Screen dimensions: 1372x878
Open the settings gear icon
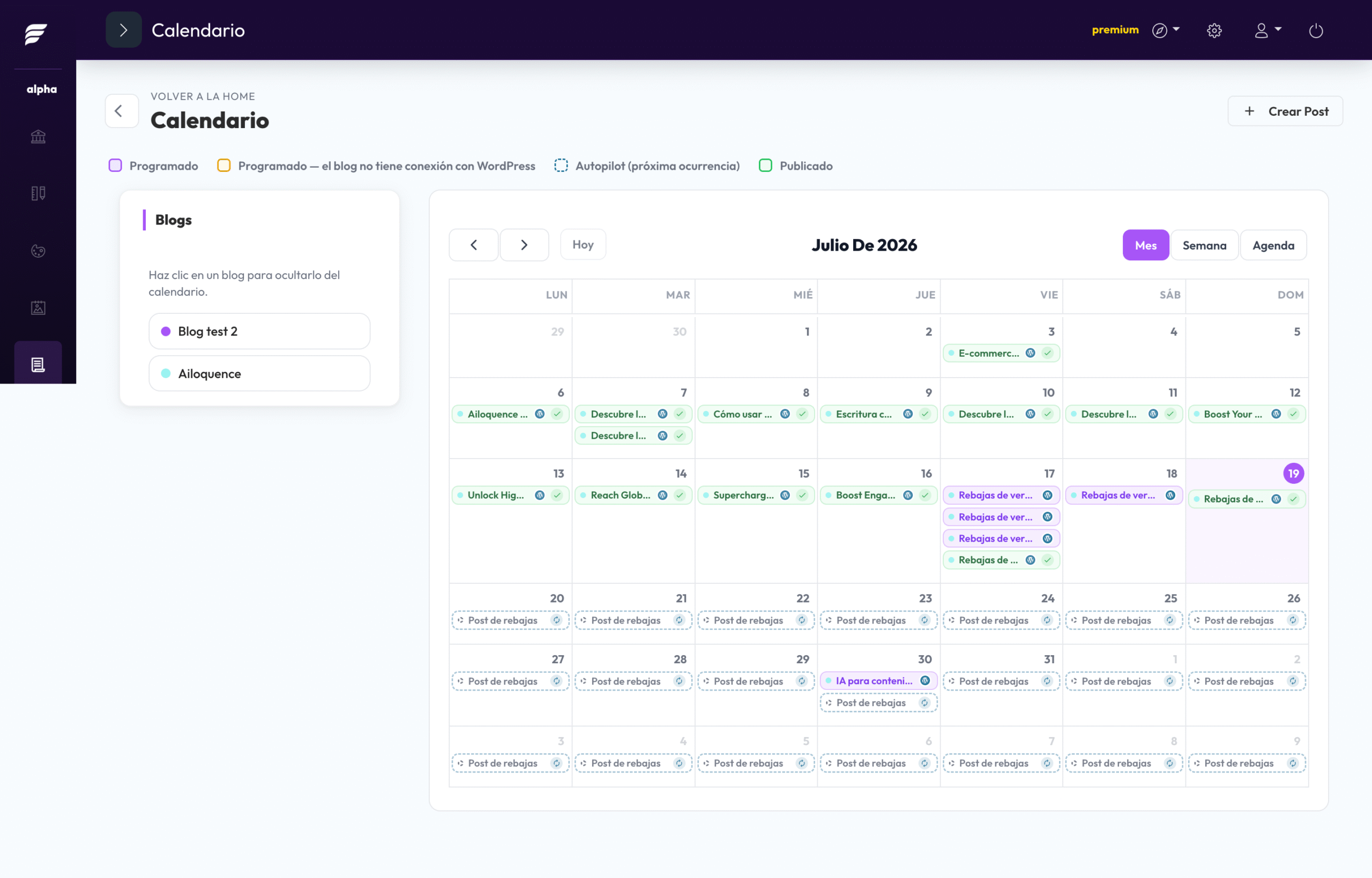click(1214, 30)
